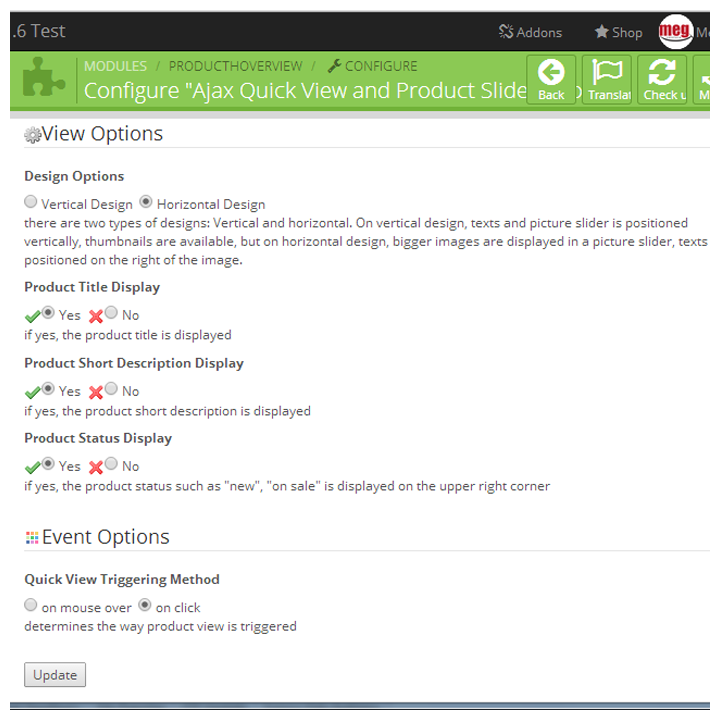Click the Event Options grid icon
The height and width of the screenshot is (720, 720).
click(32, 538)
